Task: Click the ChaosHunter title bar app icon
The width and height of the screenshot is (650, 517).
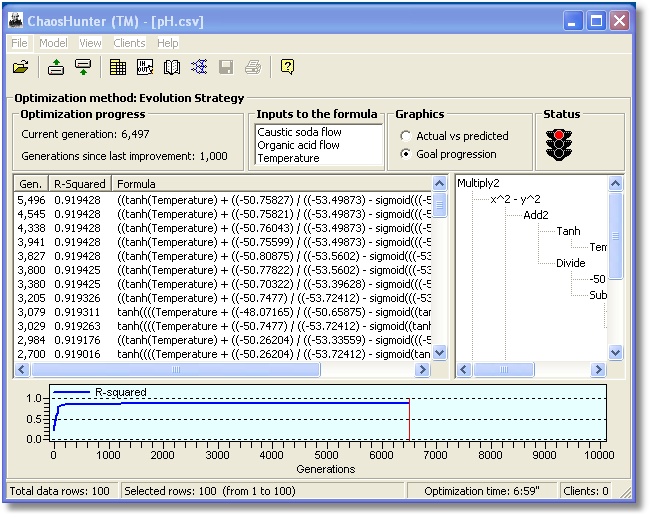Action: pyautogui.click(x=16, y=20)
